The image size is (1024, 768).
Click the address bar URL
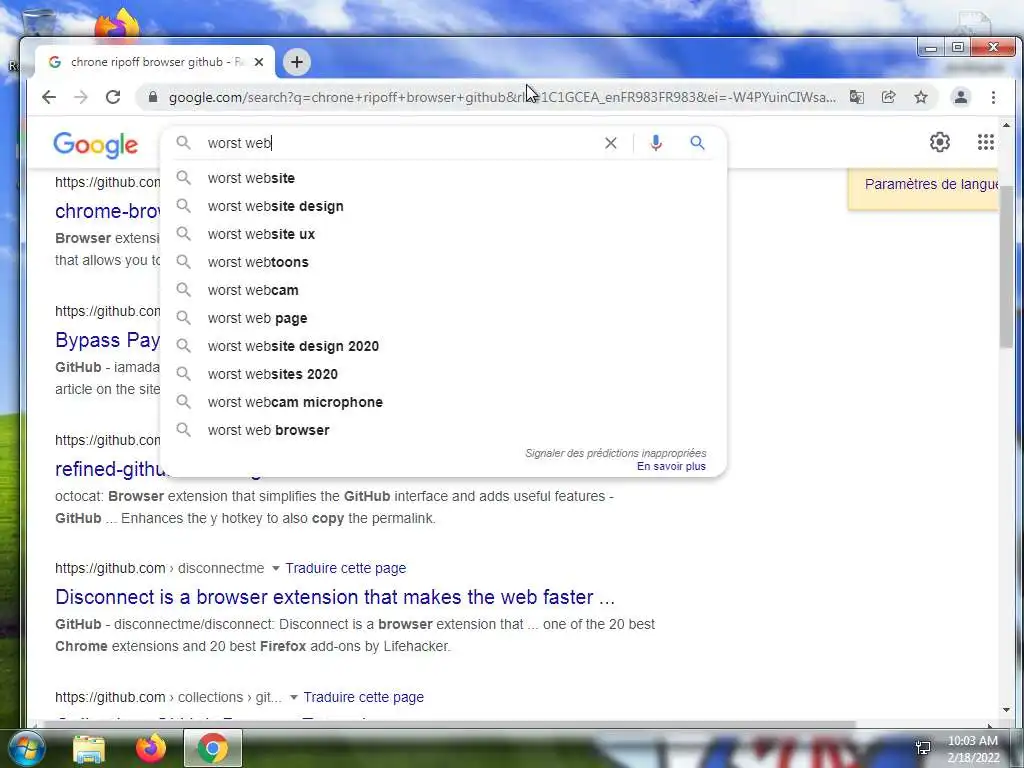pyautogui.click(x=502, y=97)
